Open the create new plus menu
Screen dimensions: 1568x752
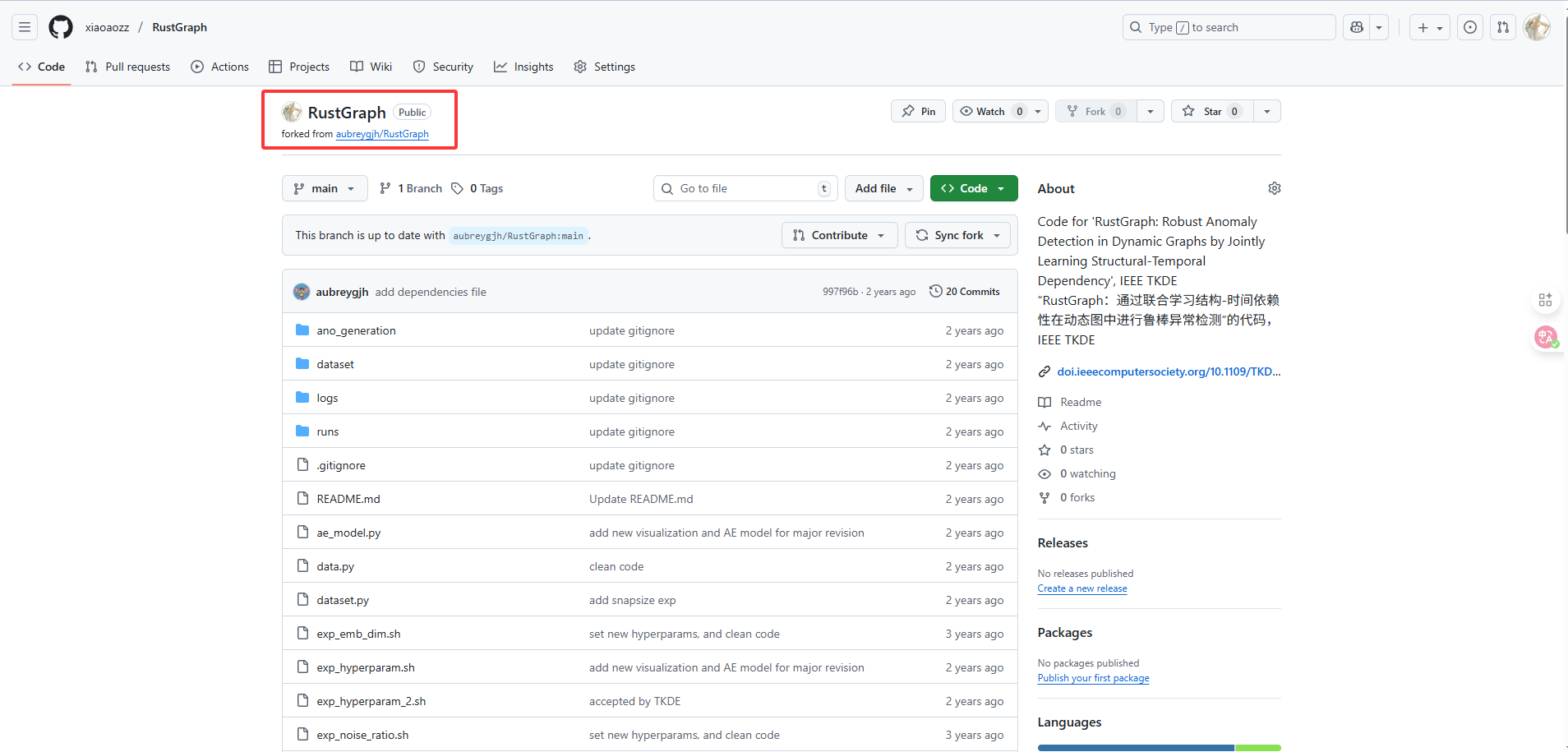point(1430,27)
